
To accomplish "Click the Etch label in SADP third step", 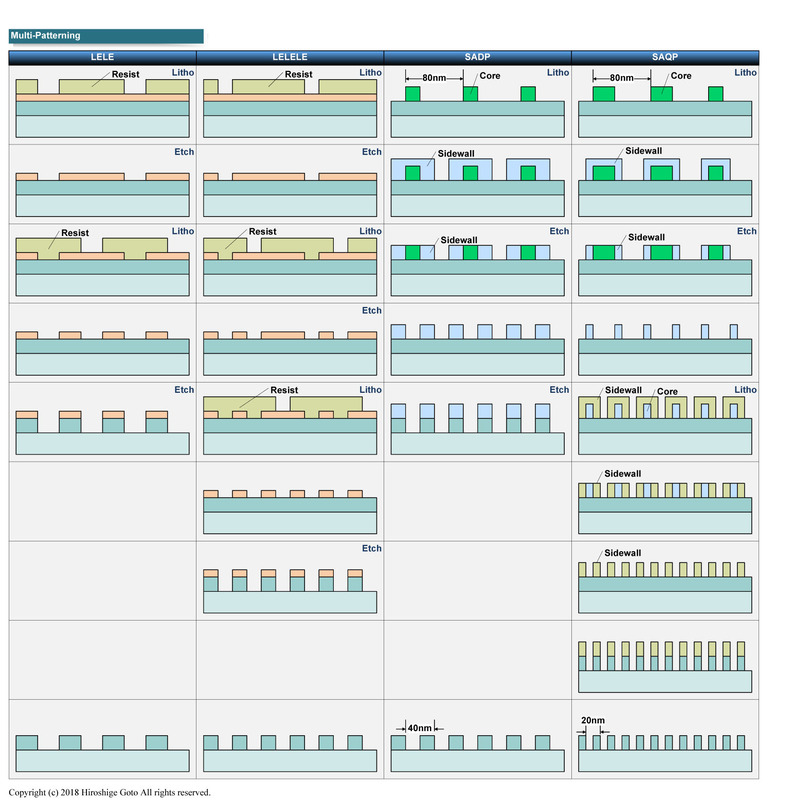I will pyautogui.click(x=559, y=232).
